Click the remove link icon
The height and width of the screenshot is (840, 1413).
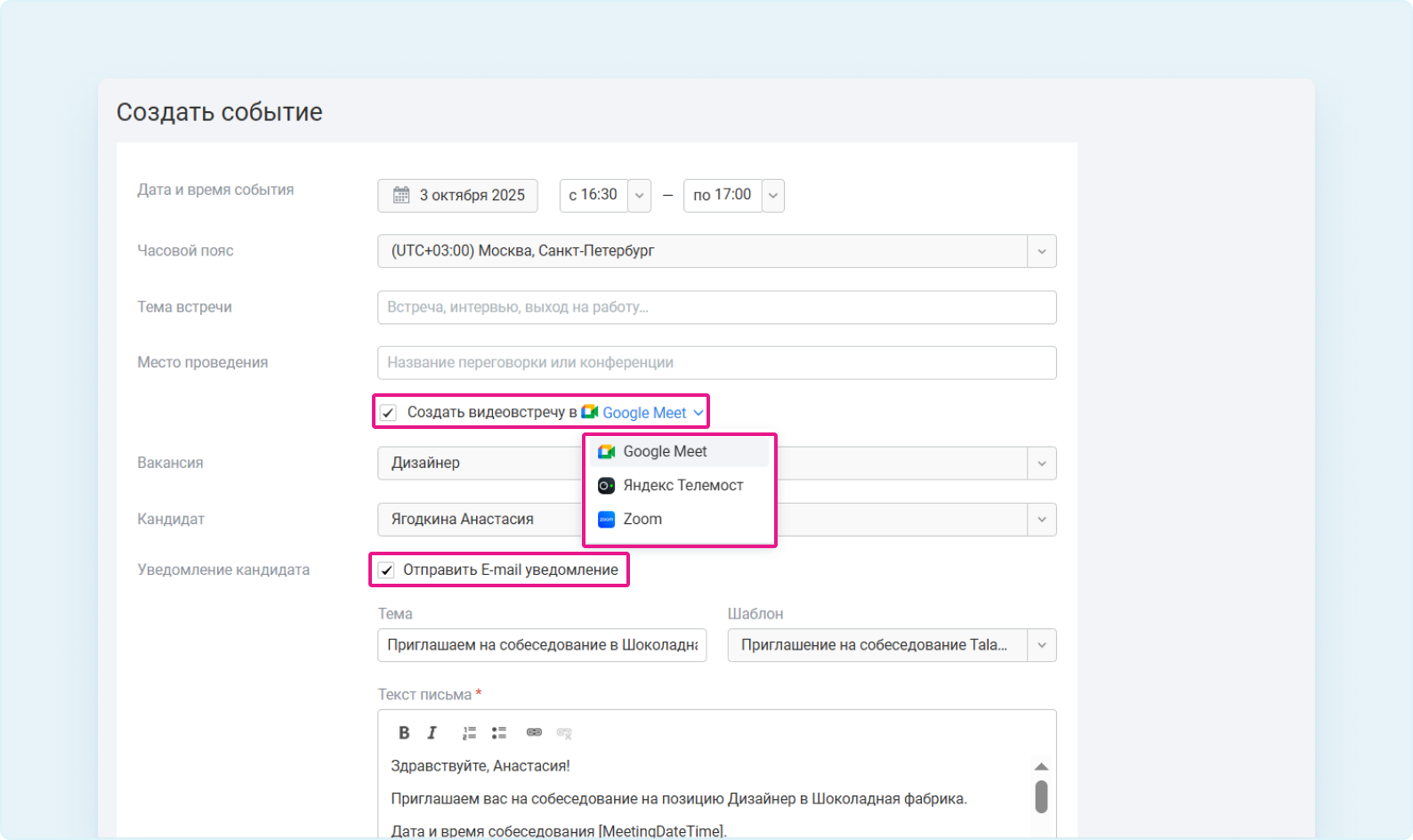click(564, 732)
